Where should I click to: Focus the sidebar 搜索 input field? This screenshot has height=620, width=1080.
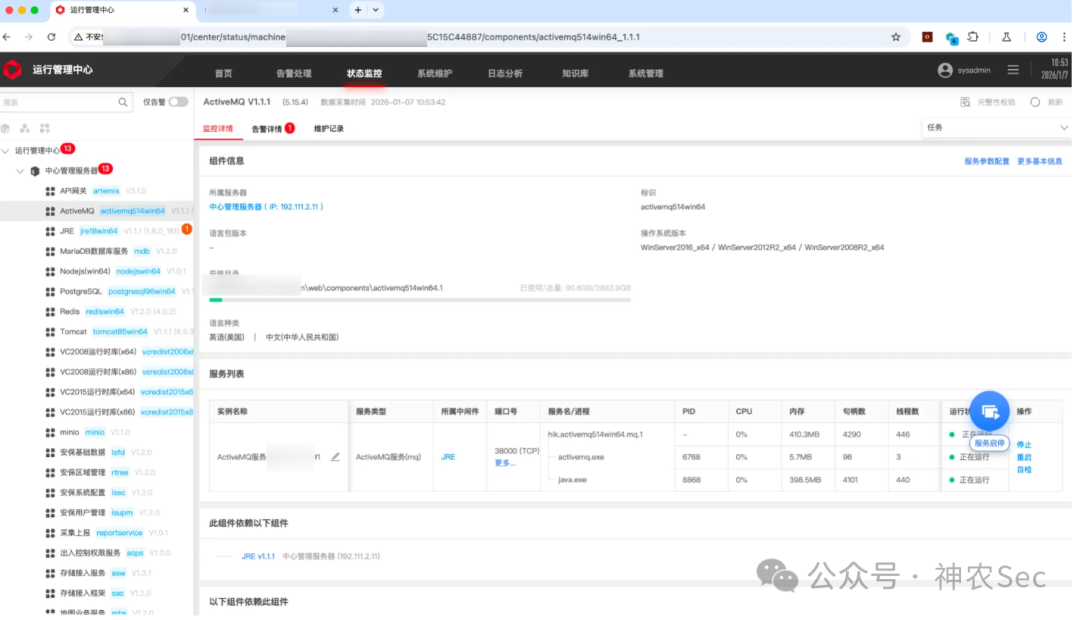(59, 103)
